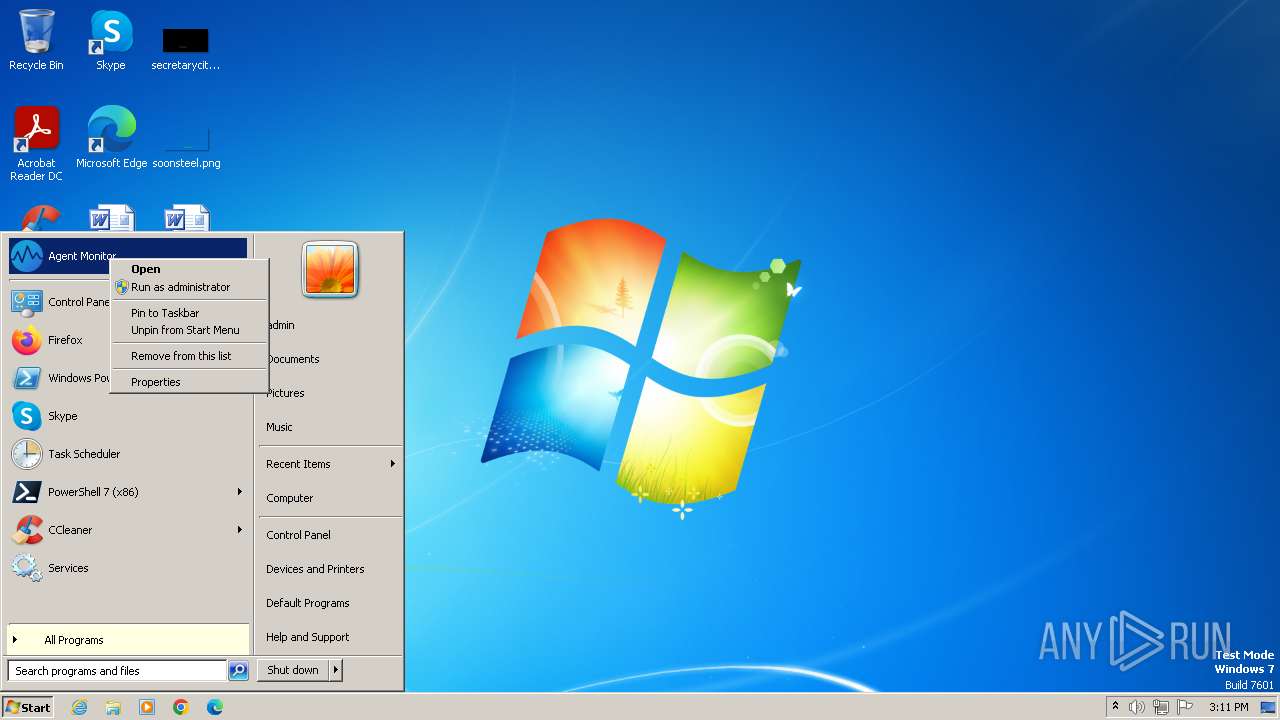Open the Recycle Bin desktop icon
The width and height of the screenshot is (1280, 720).
click(x=36, y=40)
